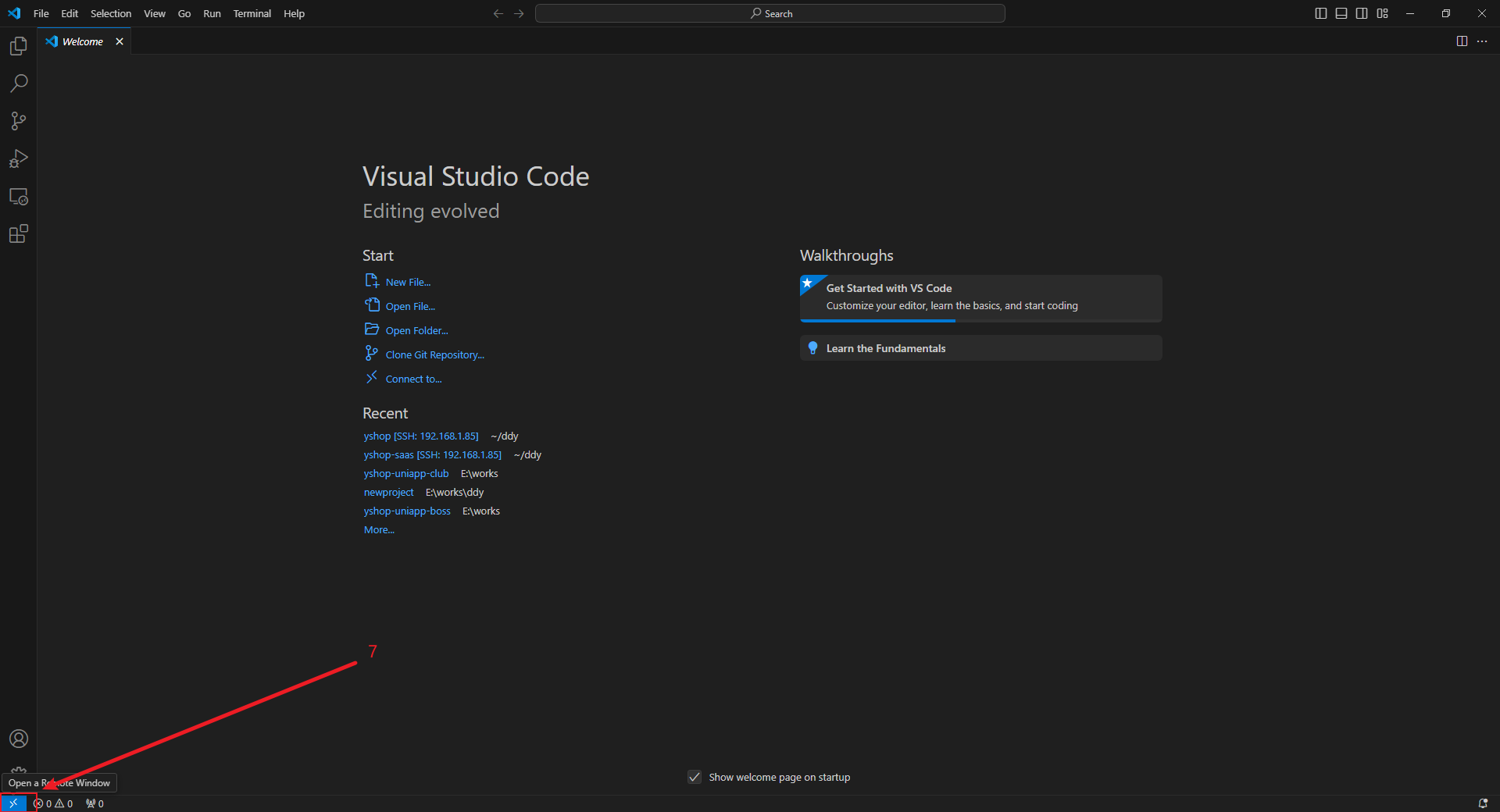Toggle Primary Side Bar layout icon
Image resolution: width=1500 pixels, height=812 pixels.
(1321, 13)
